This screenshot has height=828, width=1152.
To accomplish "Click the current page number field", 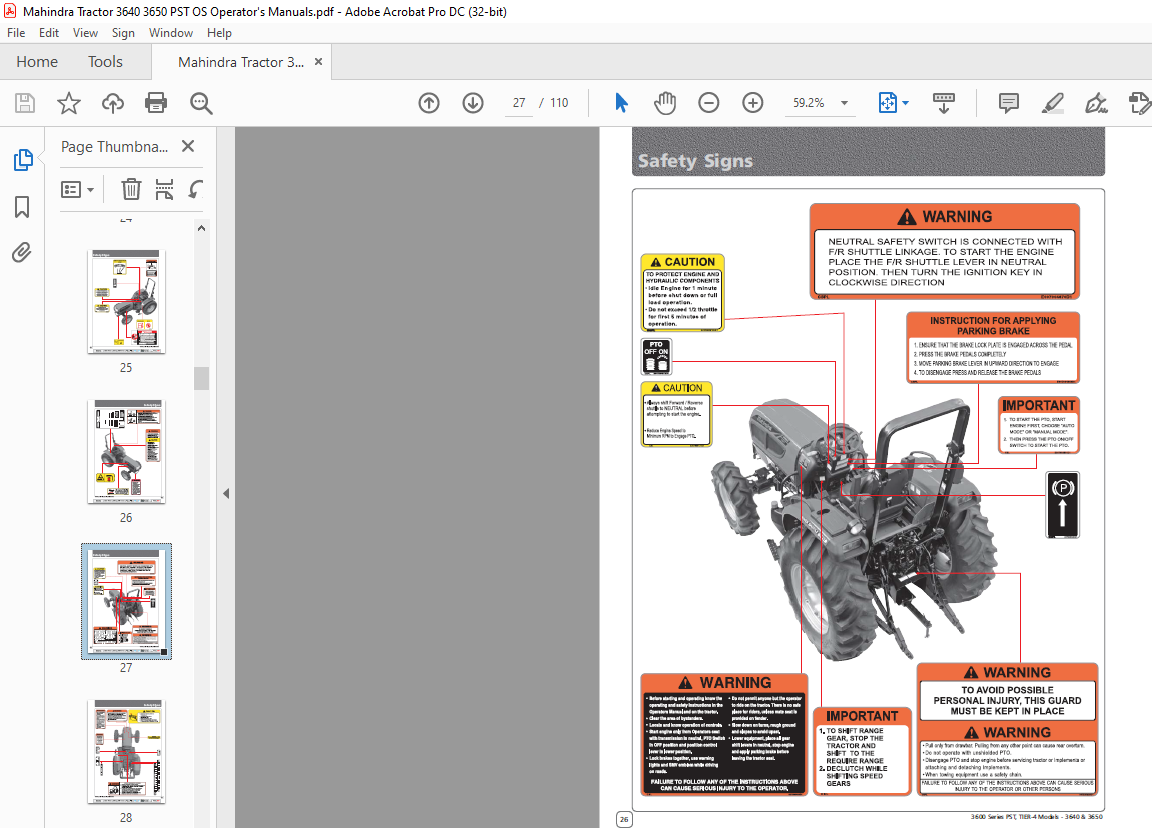I will tap(519, 103).
